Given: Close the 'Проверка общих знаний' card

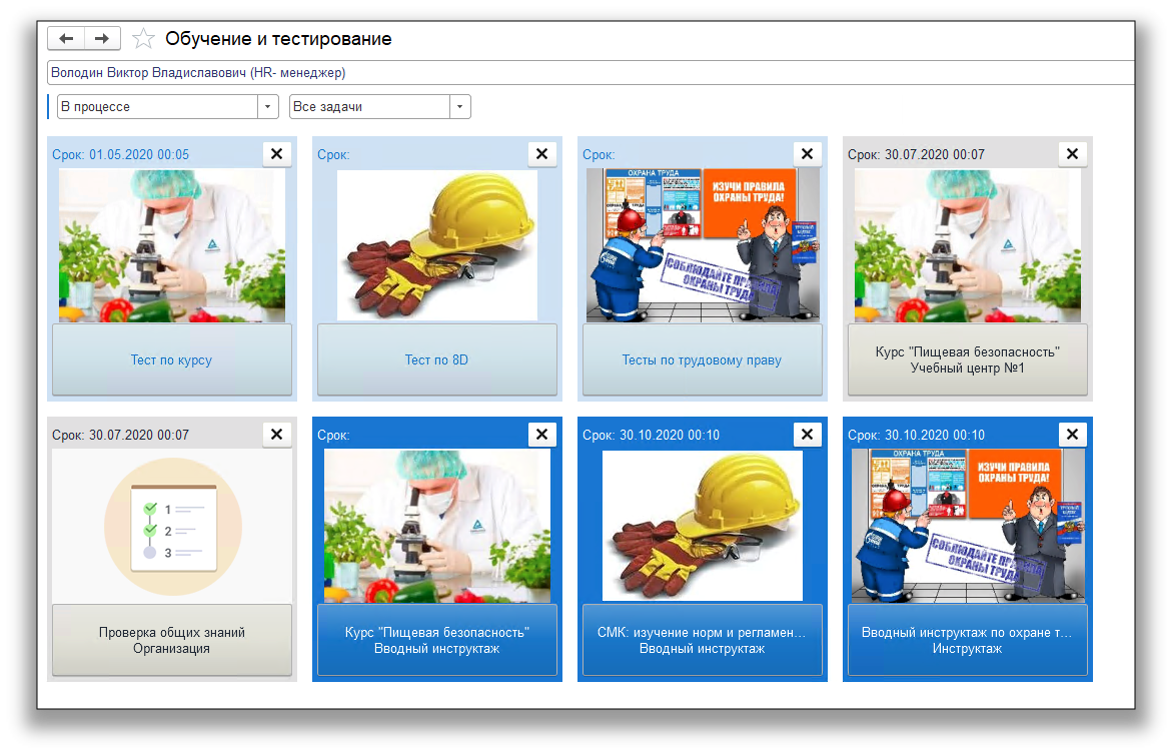Looking at the screenshot, I should (x=277, y=435).
